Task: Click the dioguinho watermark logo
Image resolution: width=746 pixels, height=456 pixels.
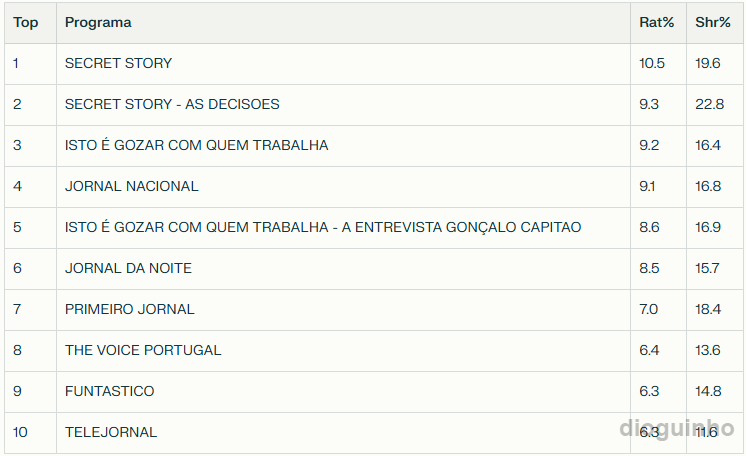Action: tap(677, 429)
